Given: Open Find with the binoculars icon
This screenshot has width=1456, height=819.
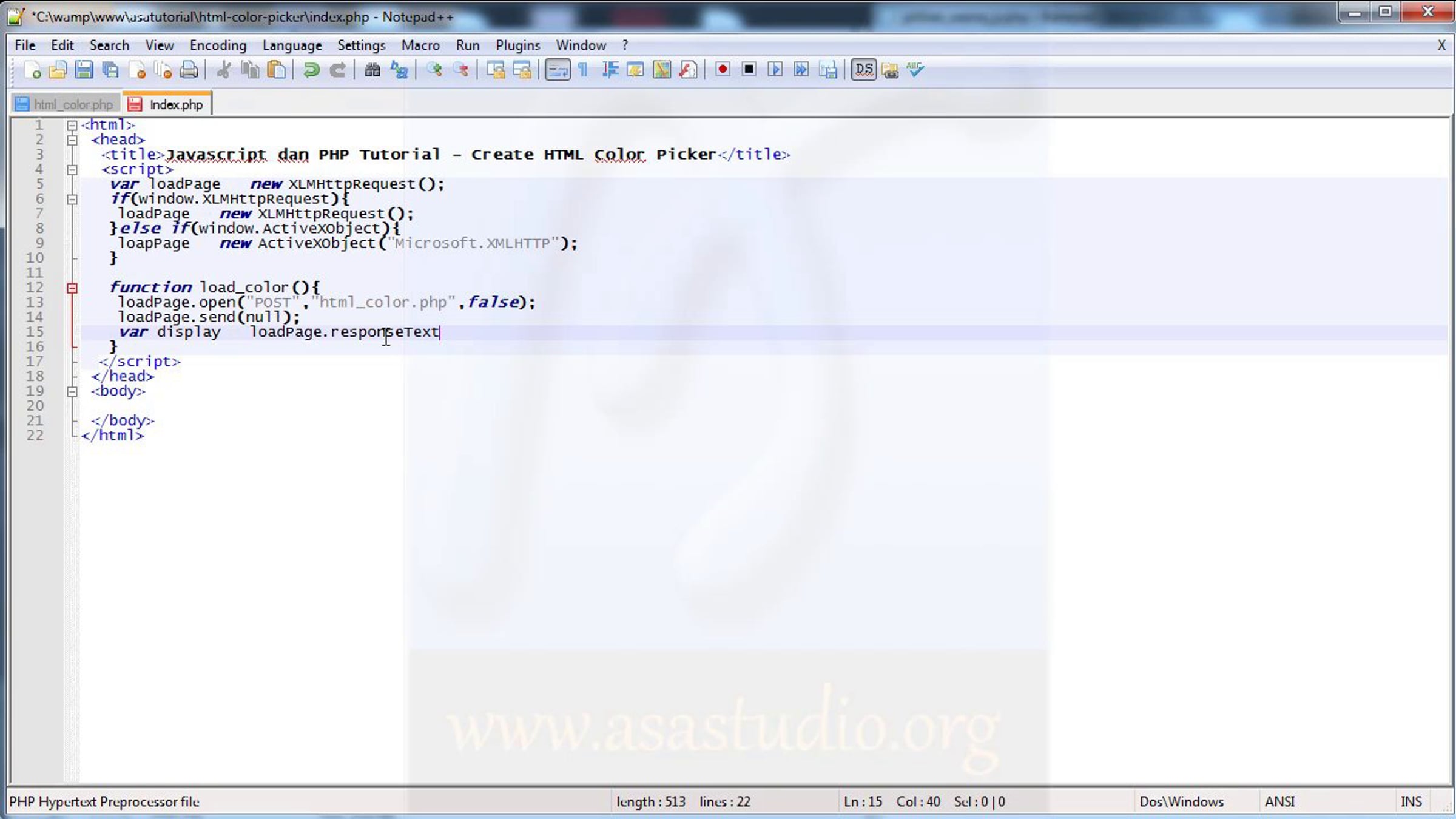Looking at the screenshot, I should click(x=372, y=70).
